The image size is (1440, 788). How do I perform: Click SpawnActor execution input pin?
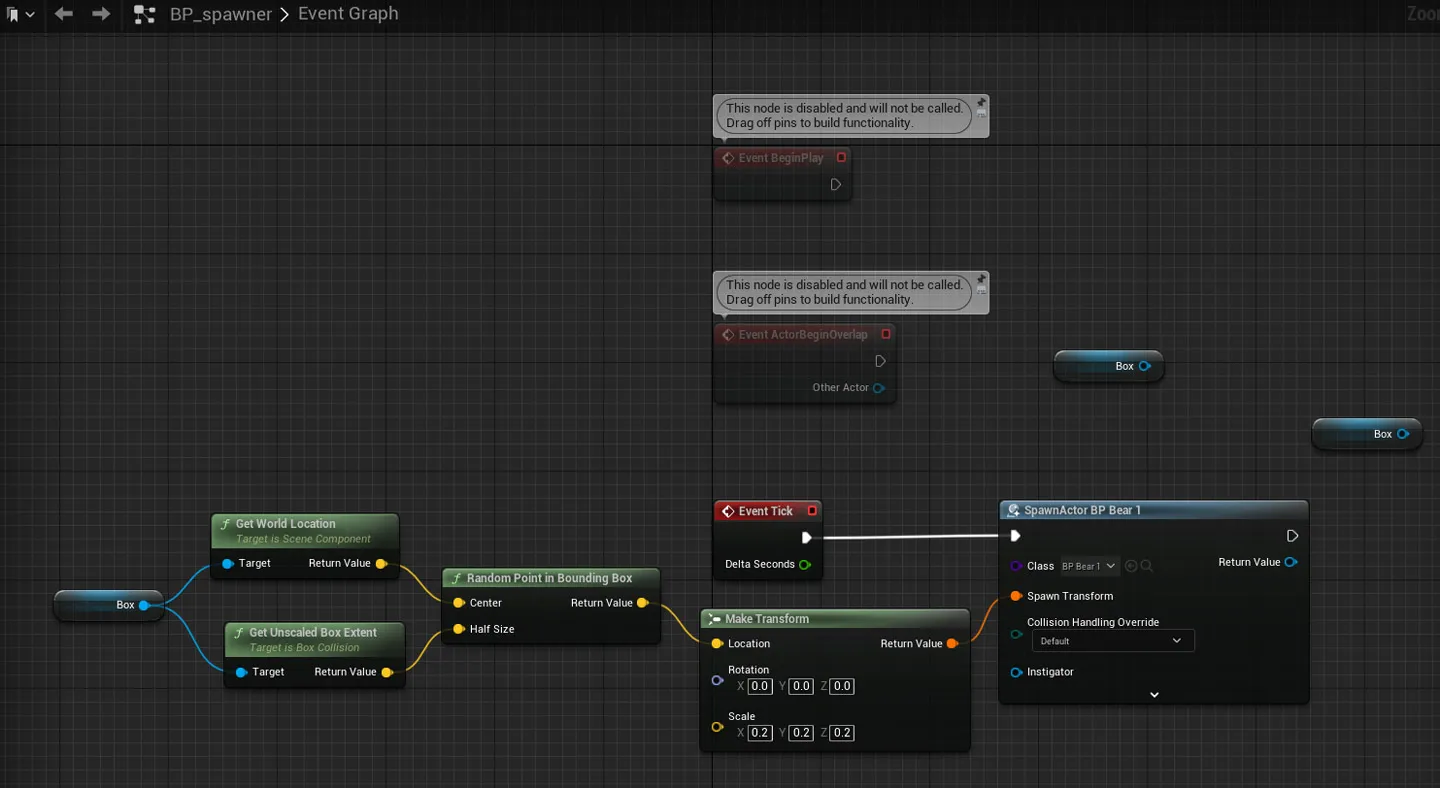pos(1015,536)
